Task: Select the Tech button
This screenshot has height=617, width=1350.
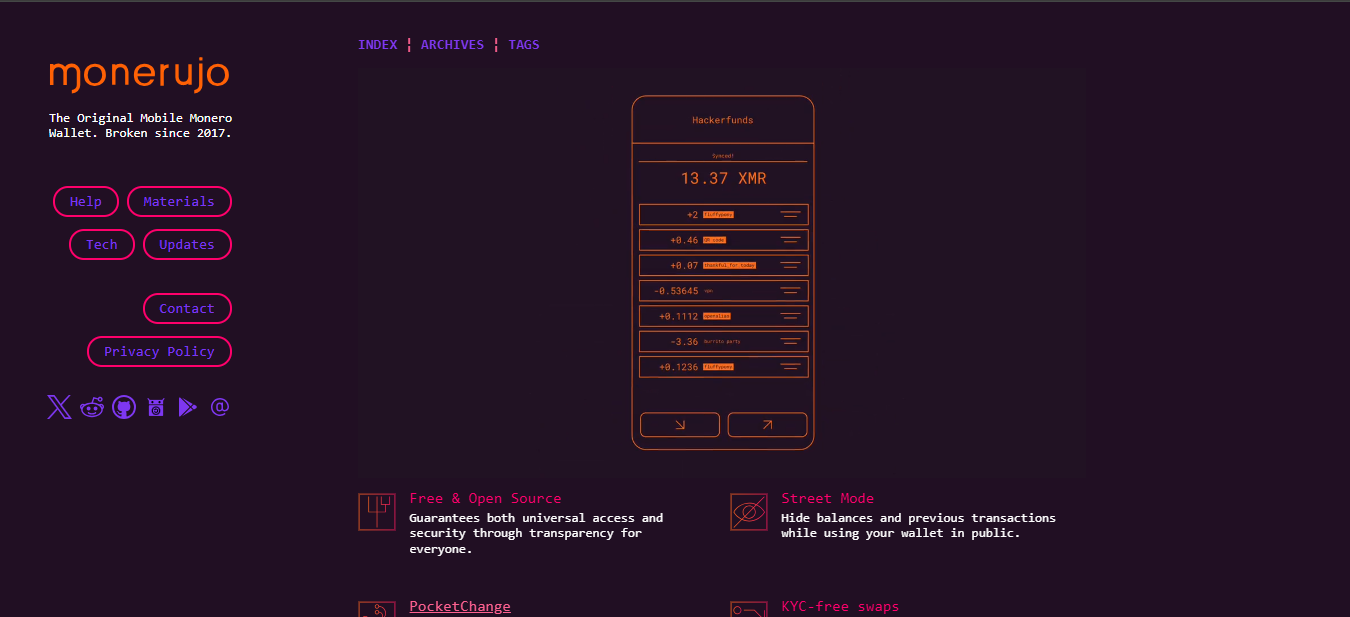Action: 102,245
